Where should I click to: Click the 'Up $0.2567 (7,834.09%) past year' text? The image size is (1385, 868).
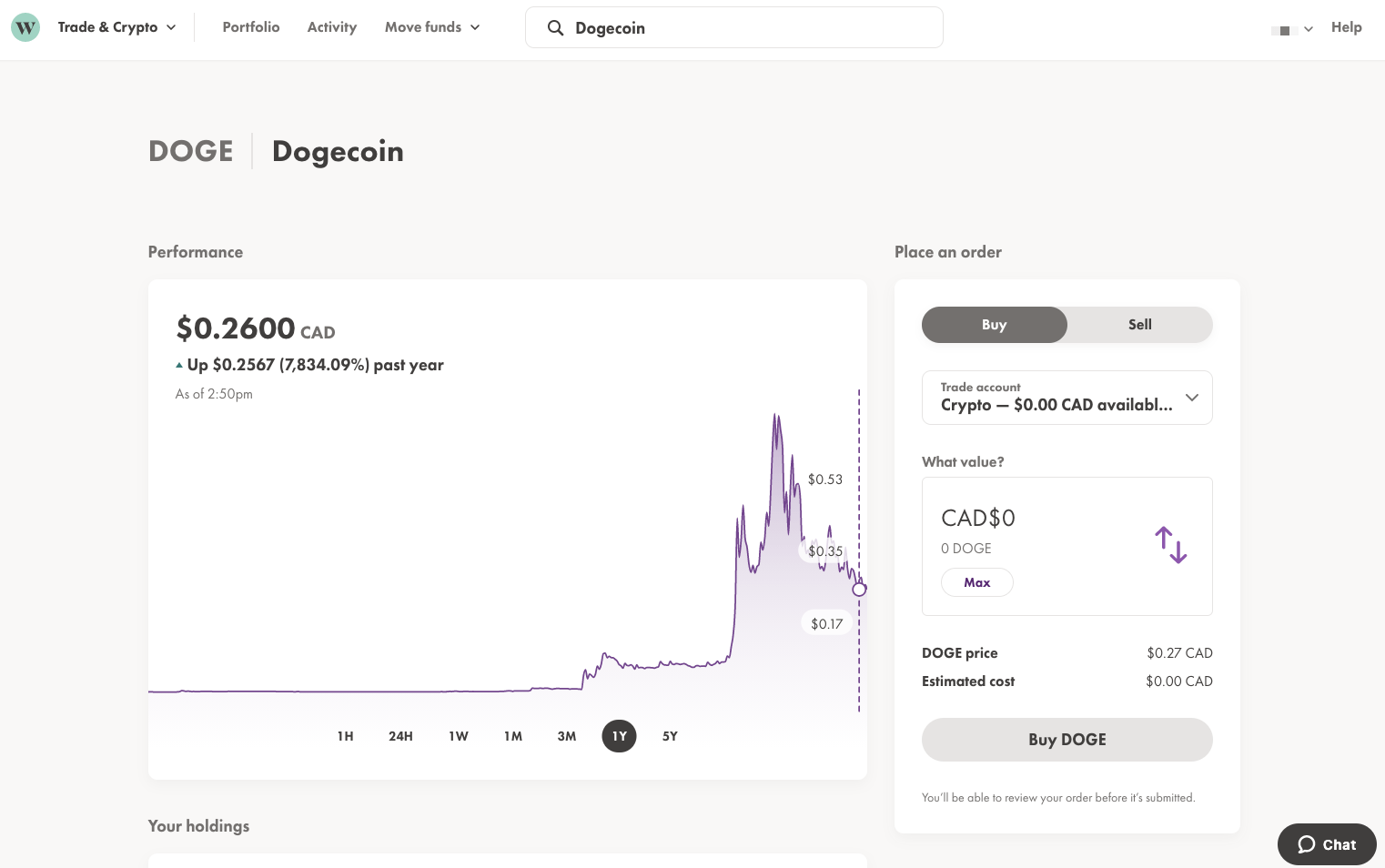[x=315, y=365]
